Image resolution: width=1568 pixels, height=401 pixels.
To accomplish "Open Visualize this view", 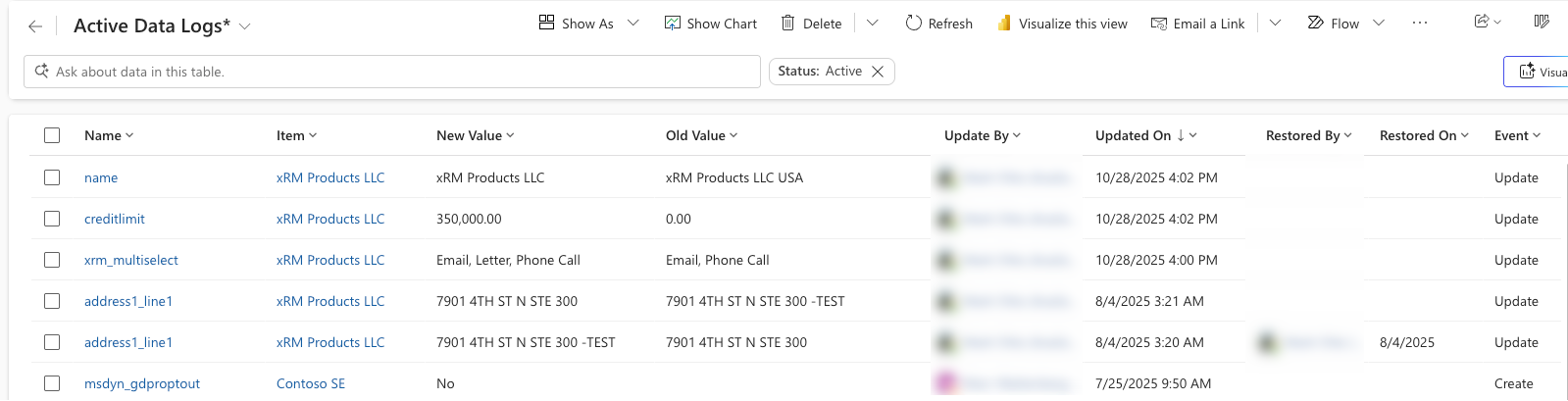I will point(1062,24).
